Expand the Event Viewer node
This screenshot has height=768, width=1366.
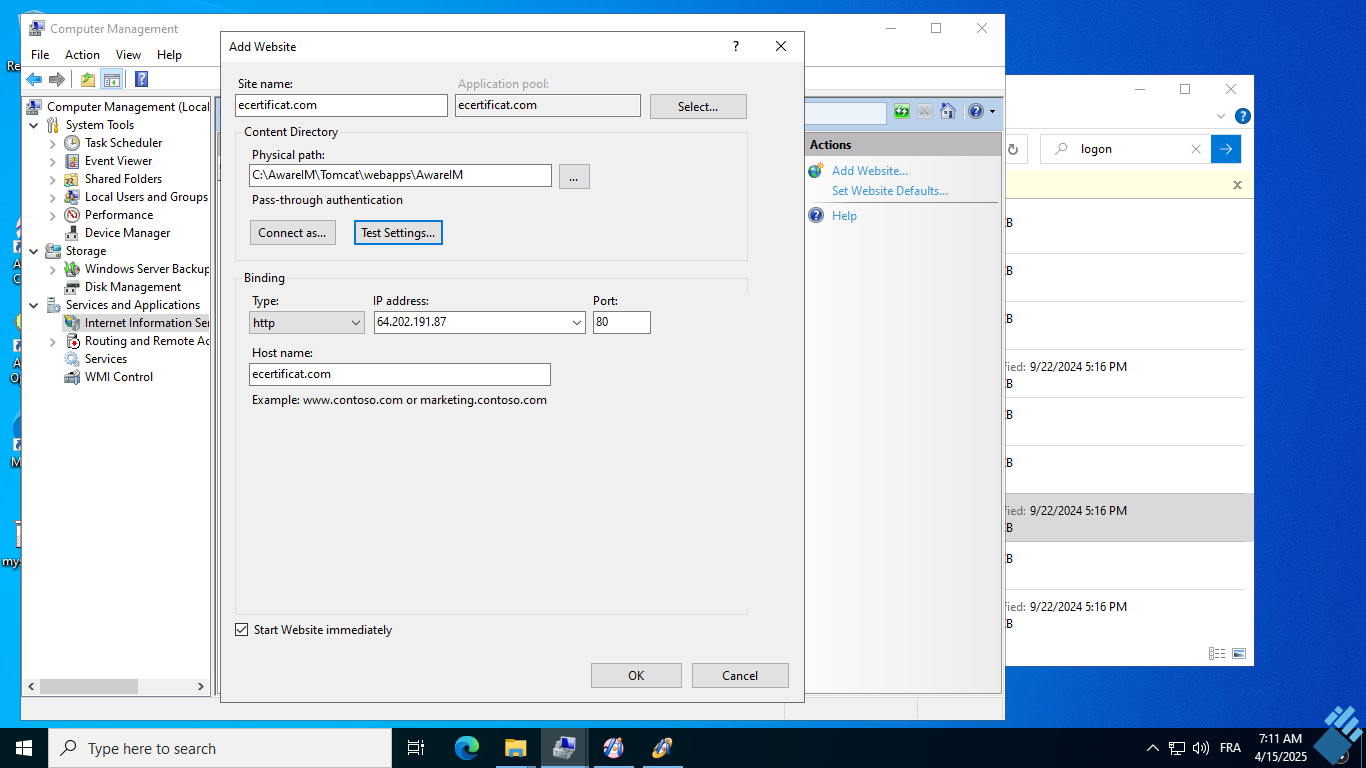point(53,161)
